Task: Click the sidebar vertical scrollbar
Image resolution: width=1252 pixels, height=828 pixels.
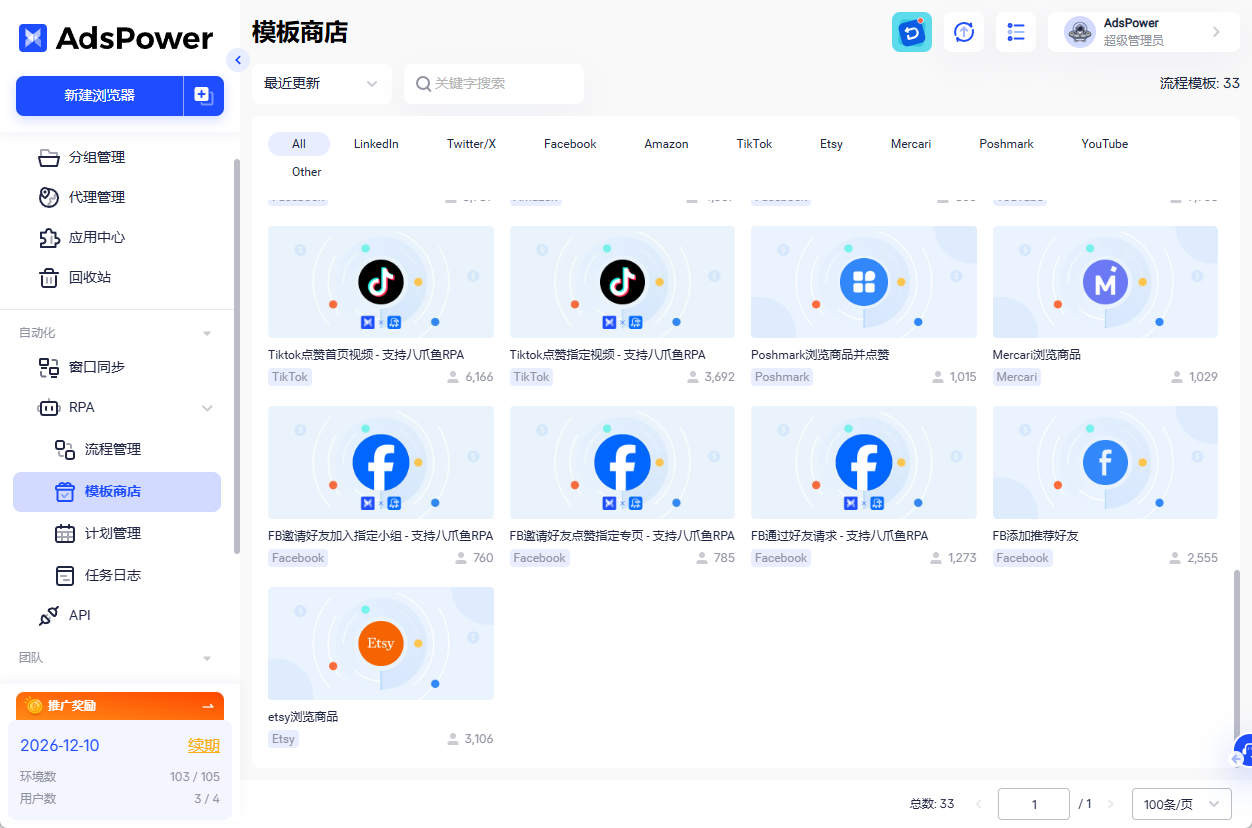Action: (x=237, y=355)
